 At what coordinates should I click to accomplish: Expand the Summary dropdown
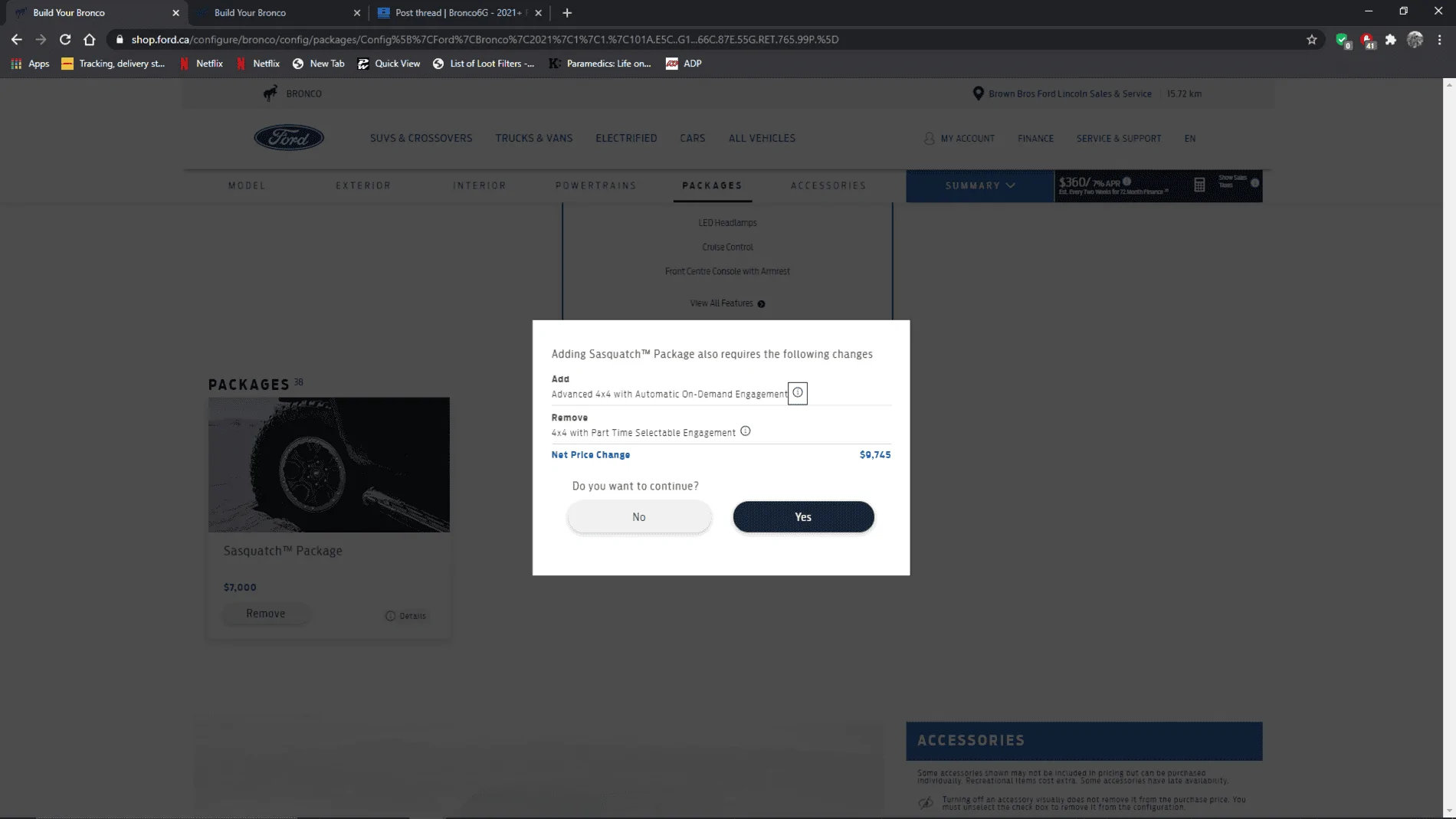[x=980, y=185]
